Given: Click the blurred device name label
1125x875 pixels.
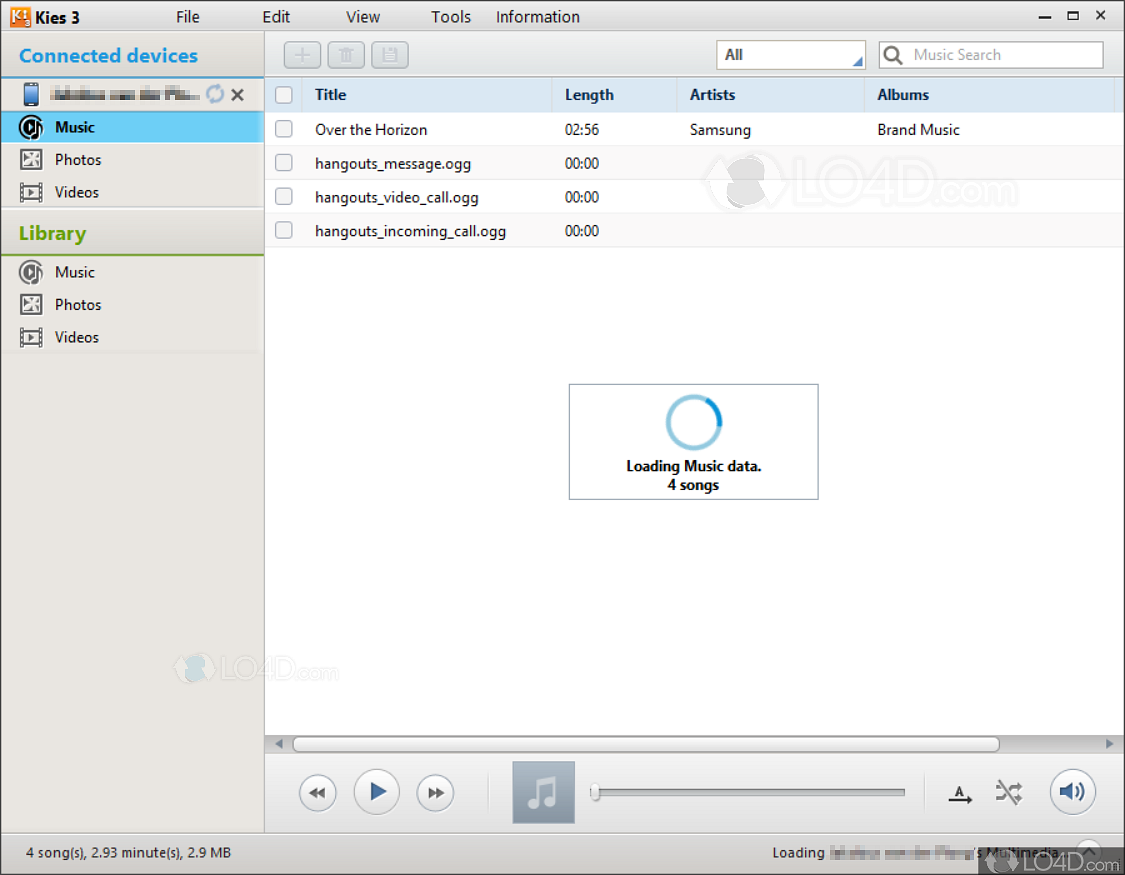Looking at the screenshot, I should tap(125, 94).
